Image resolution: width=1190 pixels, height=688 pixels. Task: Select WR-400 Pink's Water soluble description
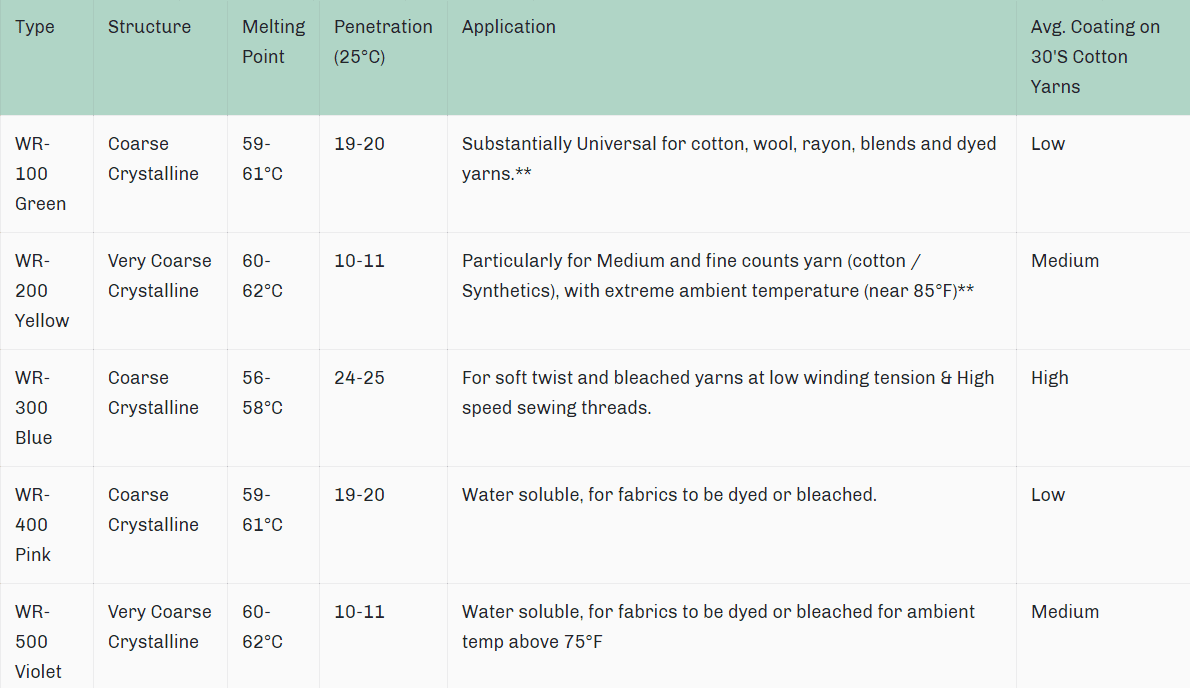(668, 495)
